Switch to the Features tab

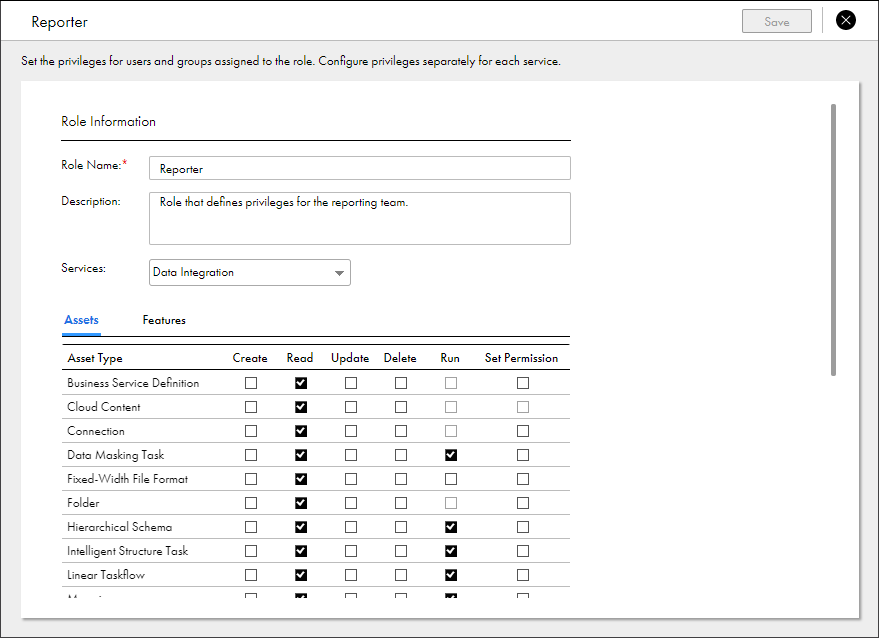point(164,320)
